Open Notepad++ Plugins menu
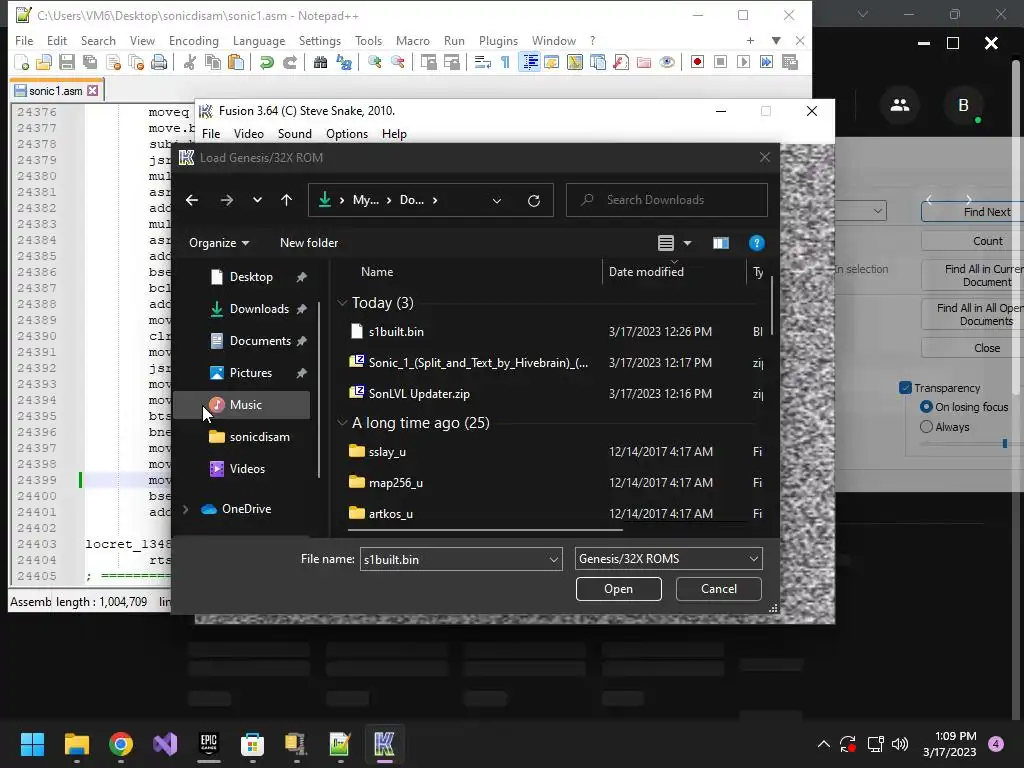This screenshot has height=768, width=1024. (x=498, y=40)
